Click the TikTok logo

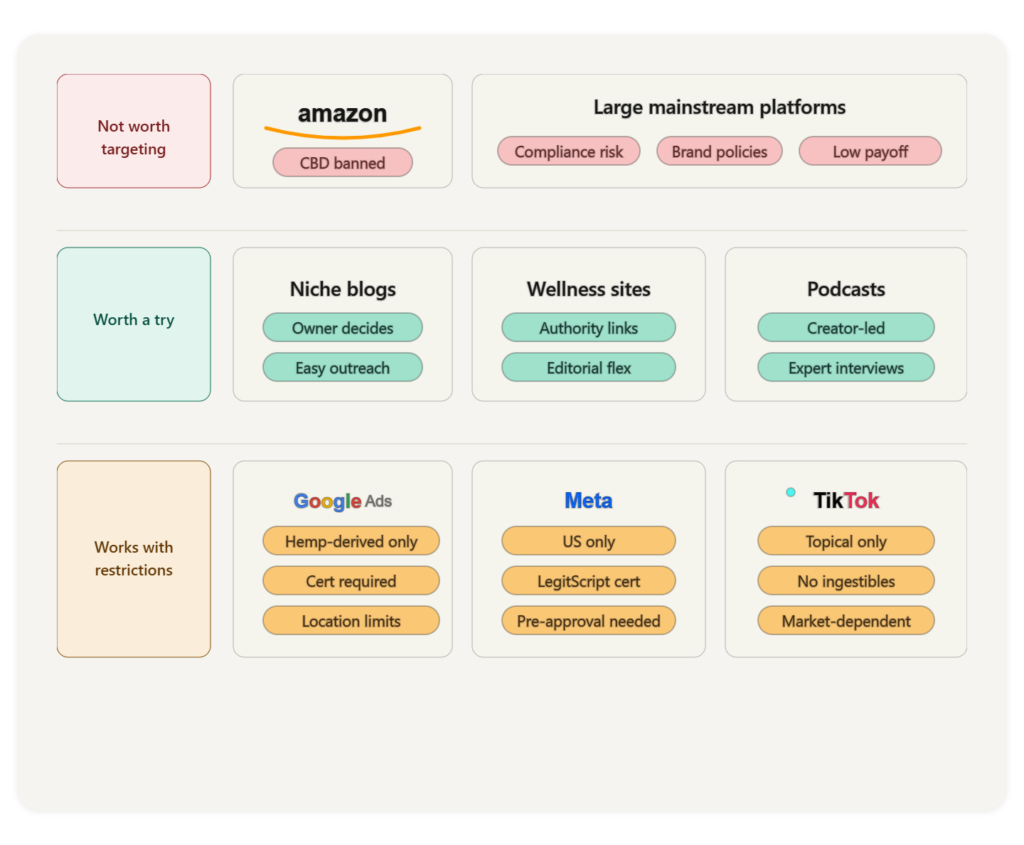point(846,501)
